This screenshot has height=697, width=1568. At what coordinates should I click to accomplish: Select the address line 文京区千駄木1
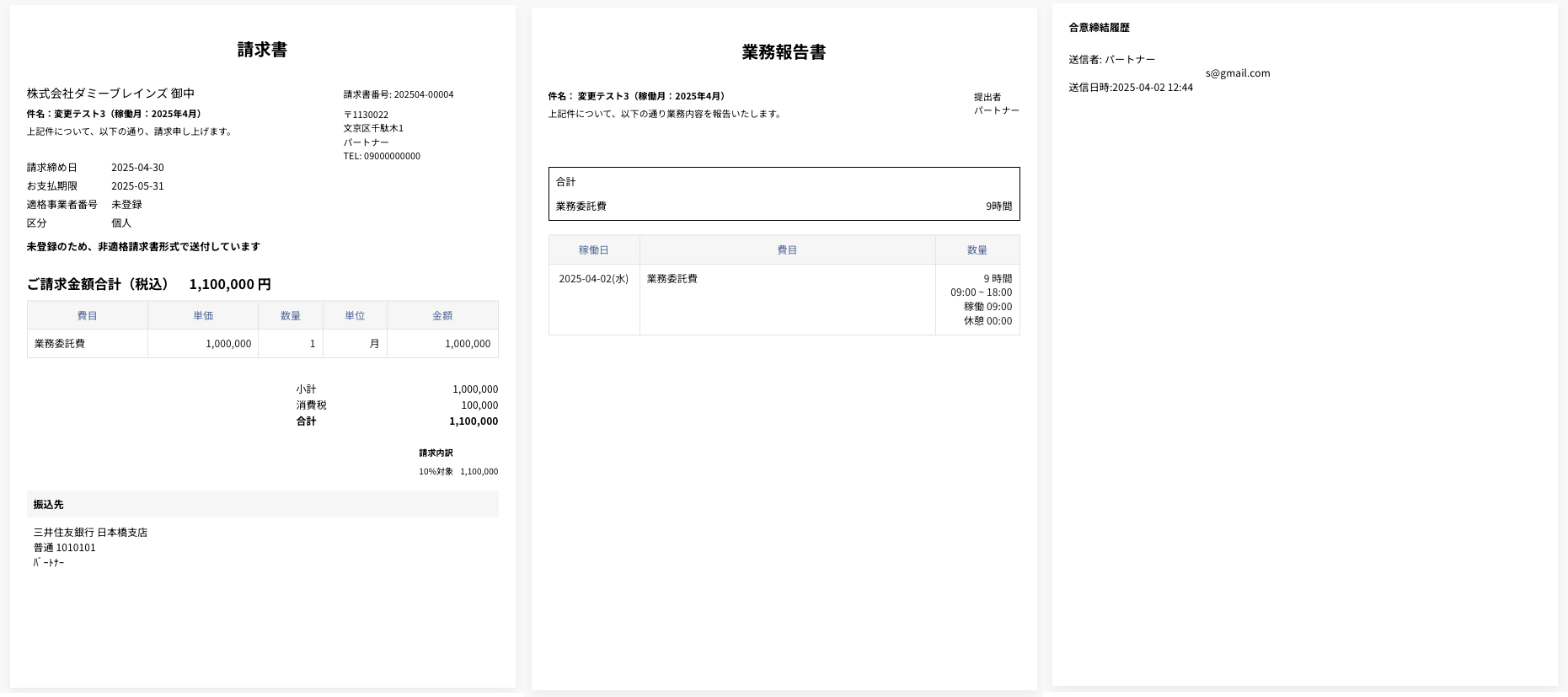(x=373, y=128)
